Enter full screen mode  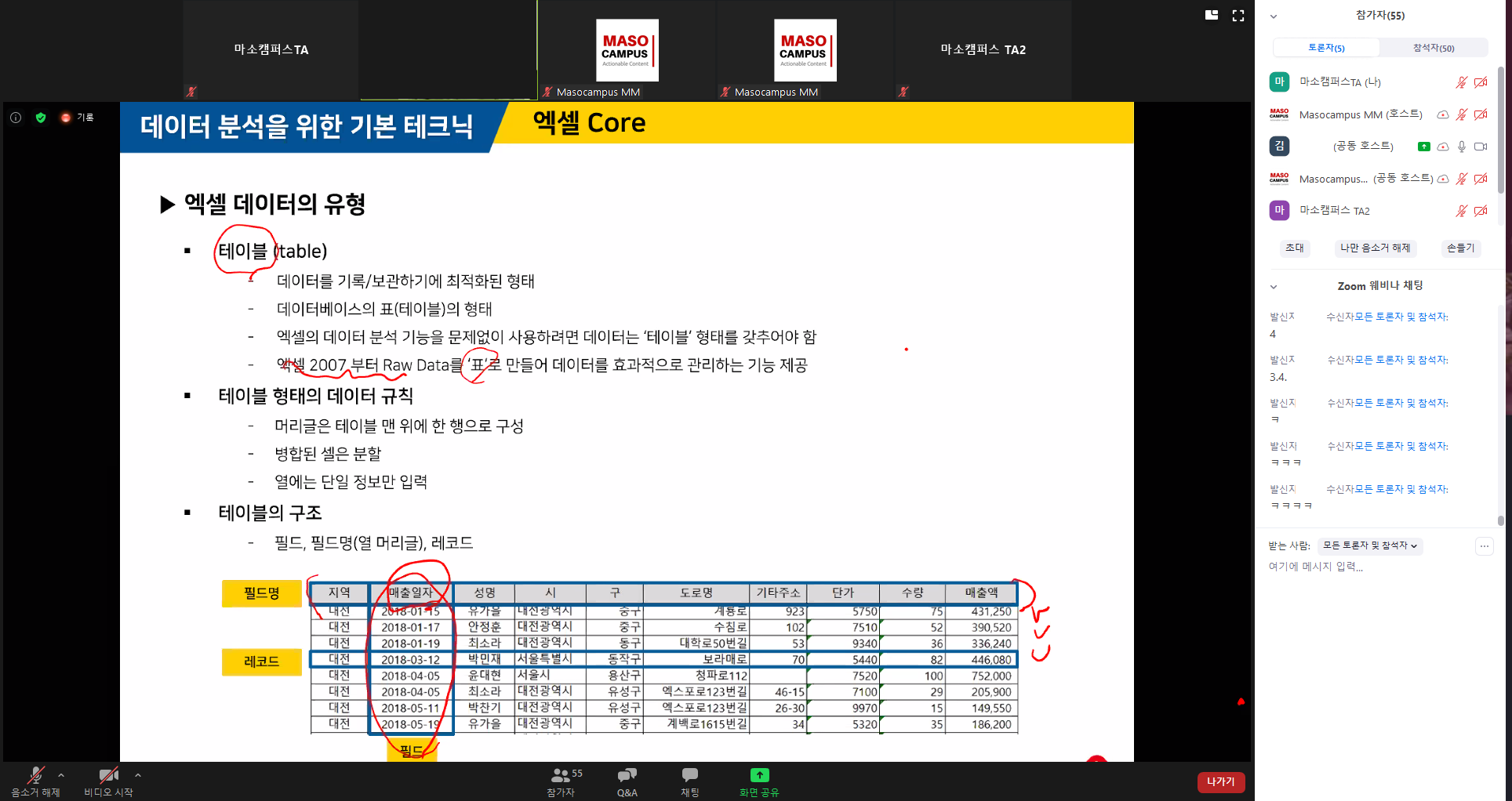click(x=1238, y=16)
